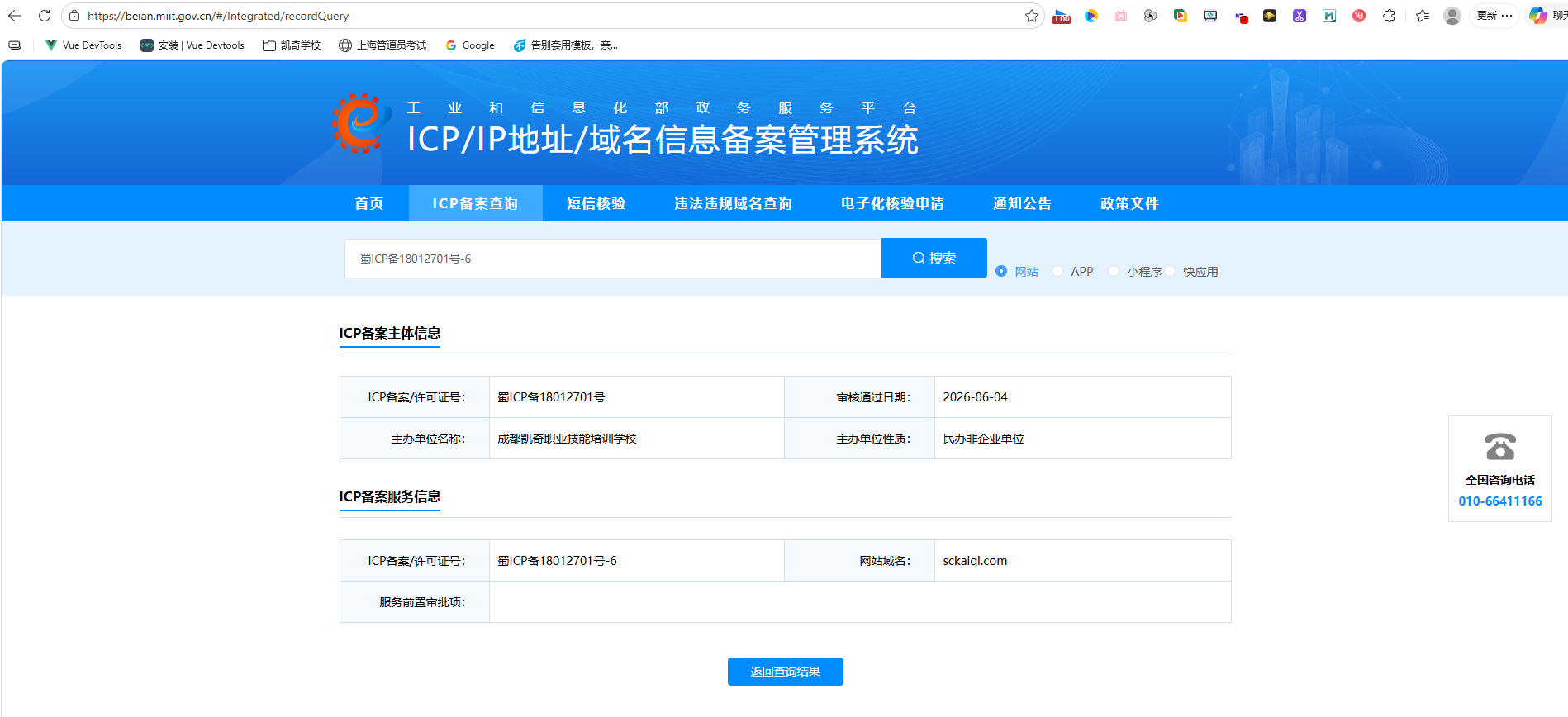Open the monitor screen extension icon
Viewport: 1568px width, 717px height.
pyautogui.click(x=1210, y=16)
